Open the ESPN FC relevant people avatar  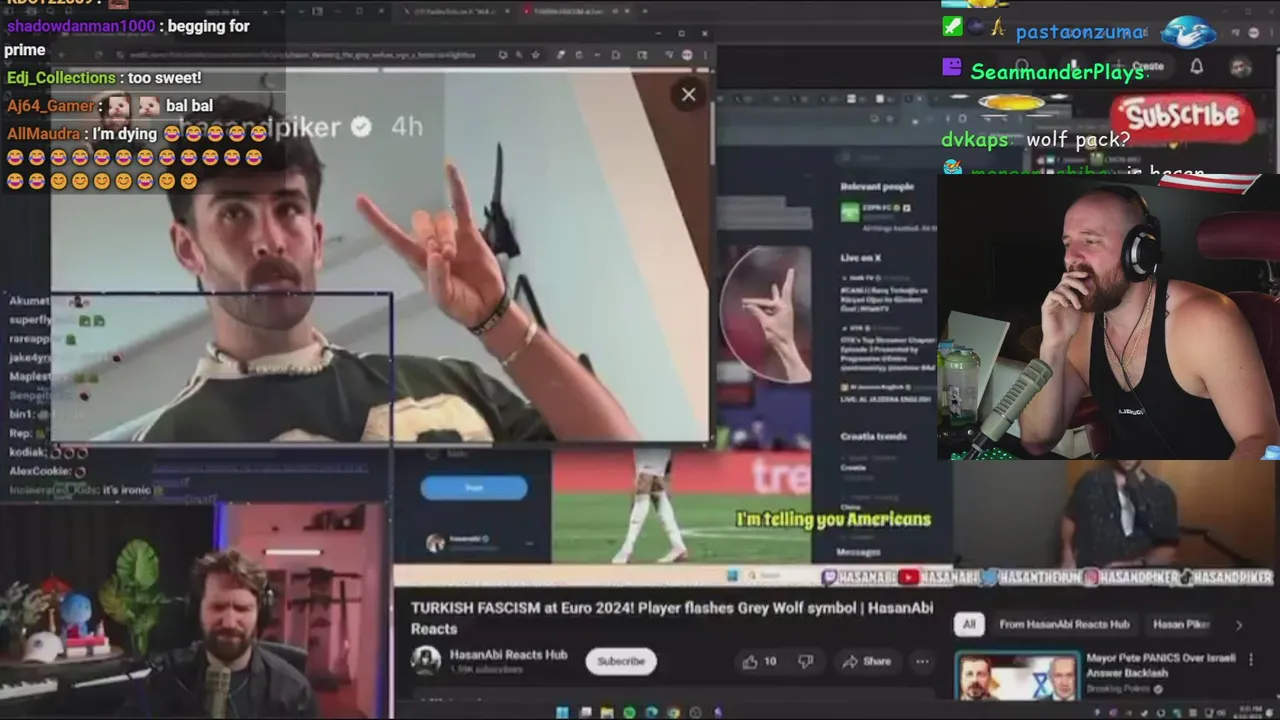(849, 211)
